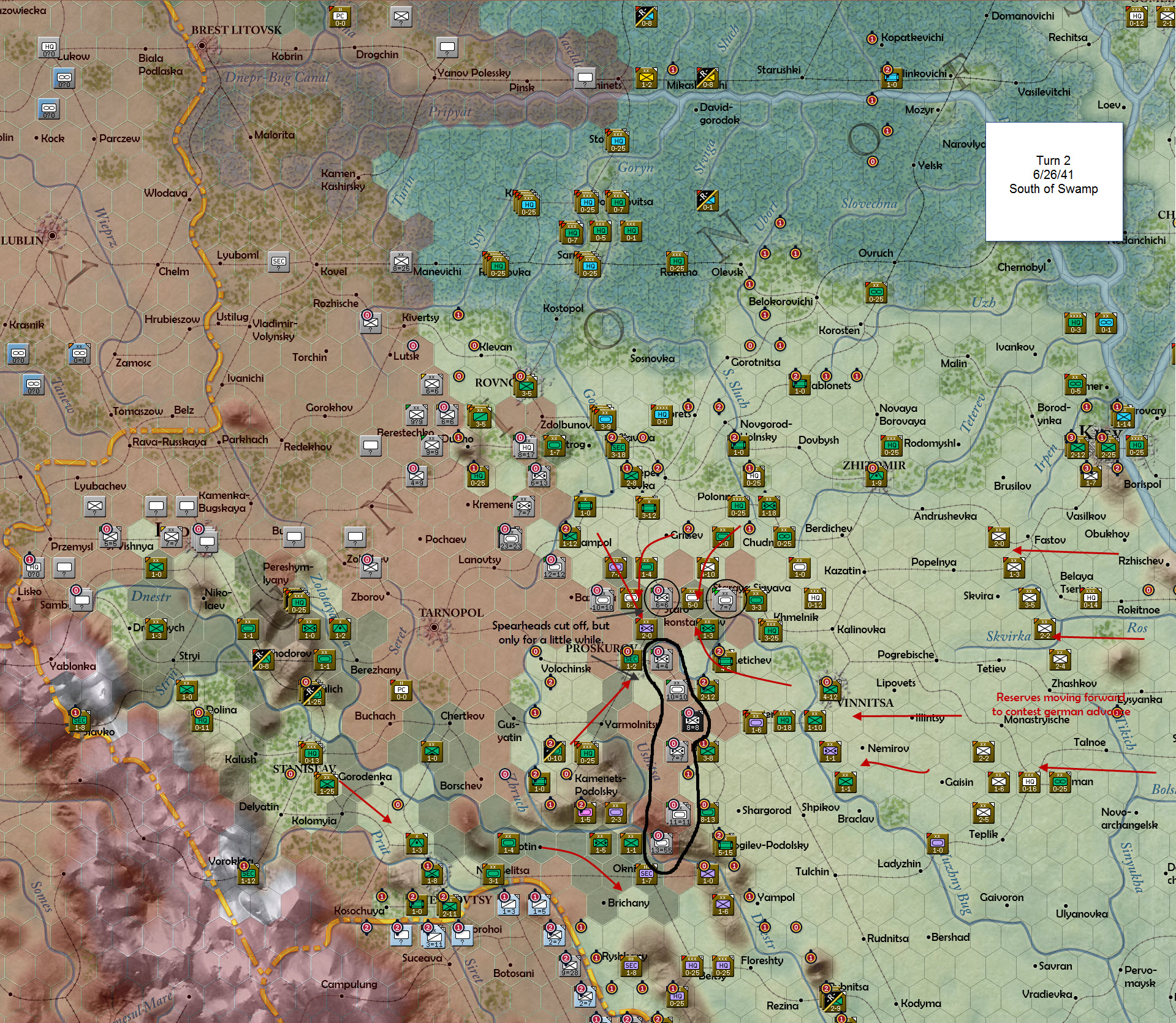
Task: Select the 1-9 mountain unit at Zhitomir
Action: [876, 476]
